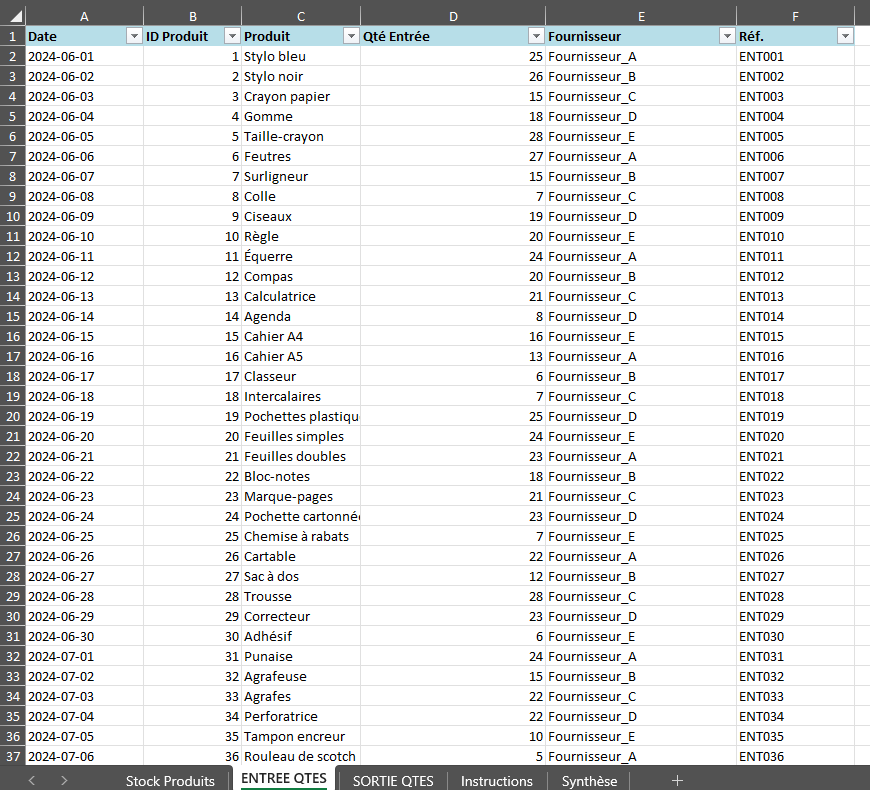870x790 pixels.
Task: Click reference cell ENT036
Action: pyautogui.click(x=795, y=756)
